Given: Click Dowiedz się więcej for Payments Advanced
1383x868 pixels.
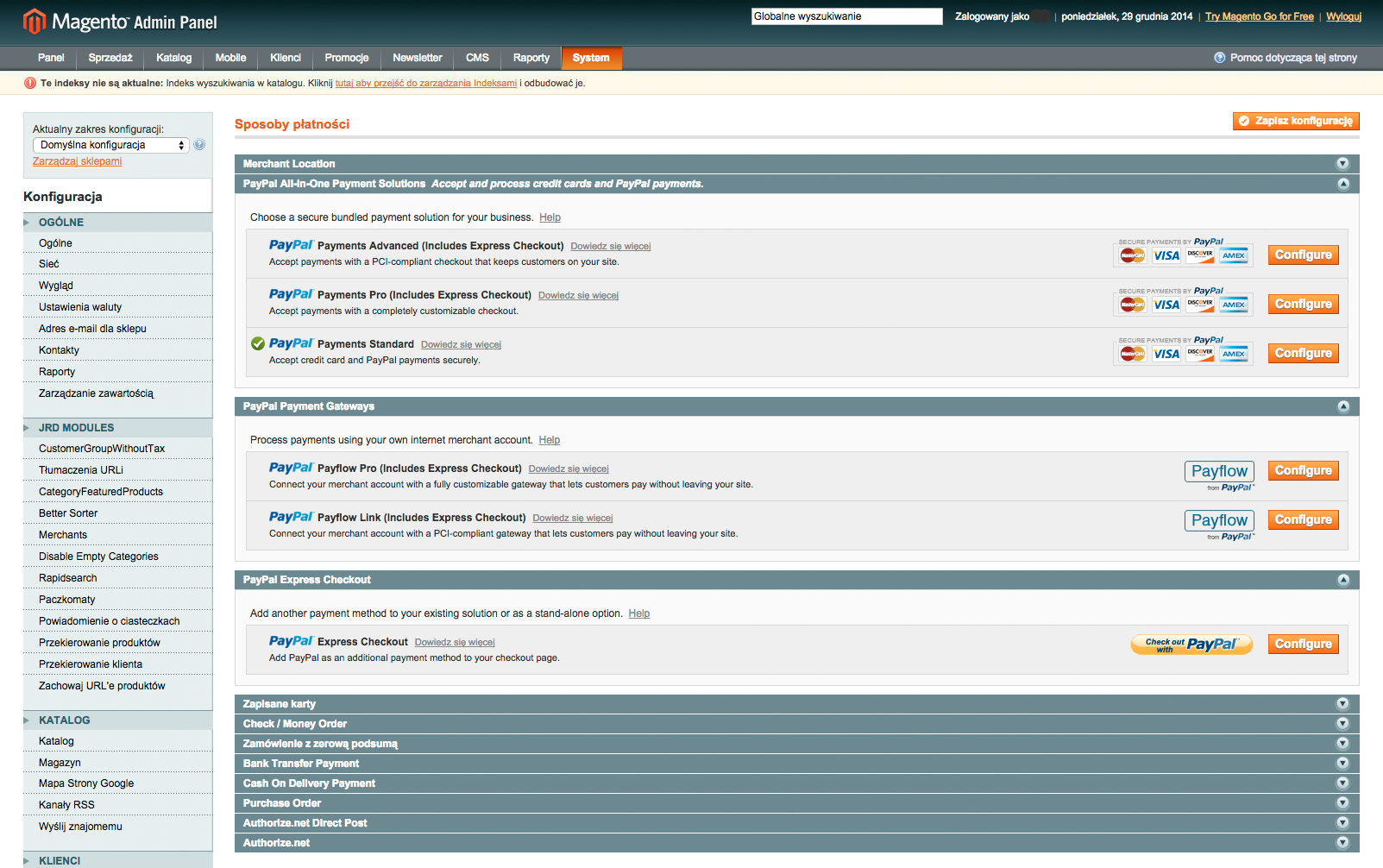Looking at the screenshot, I should [611, 247].
